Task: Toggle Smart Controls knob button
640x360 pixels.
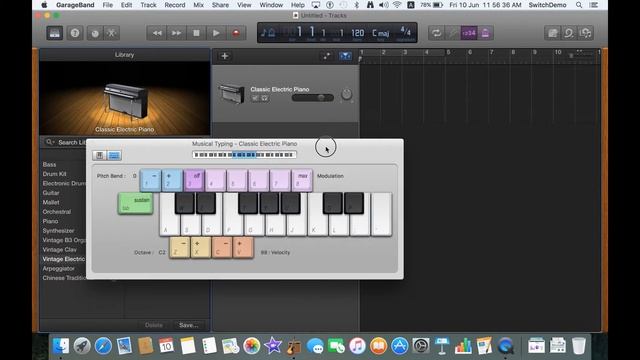Action: (95, 33)
